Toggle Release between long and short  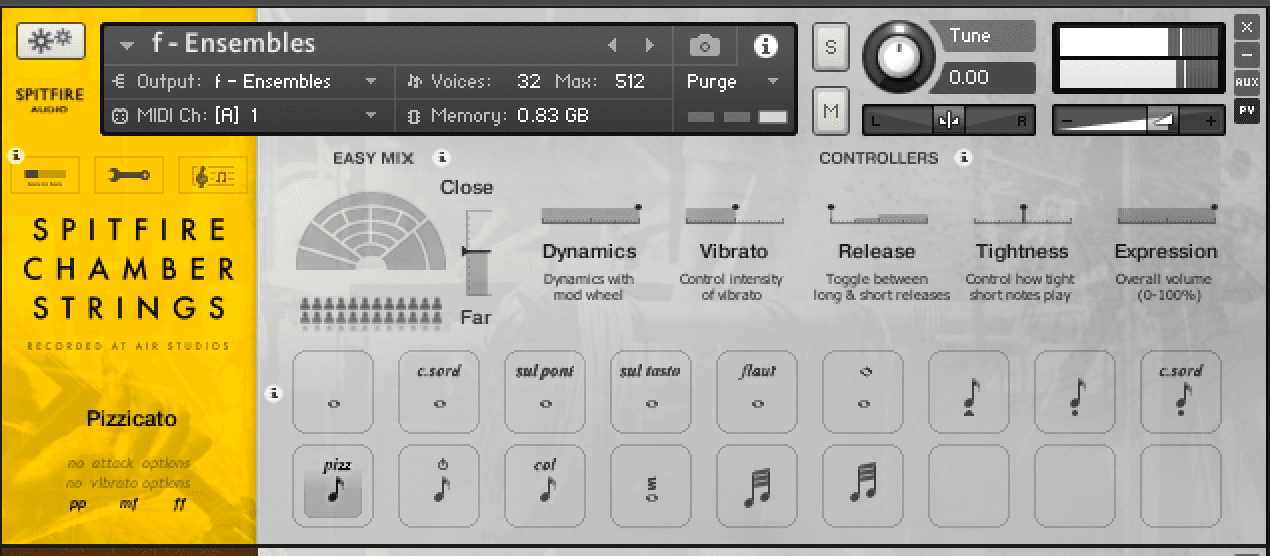click(x=877, y=214)
